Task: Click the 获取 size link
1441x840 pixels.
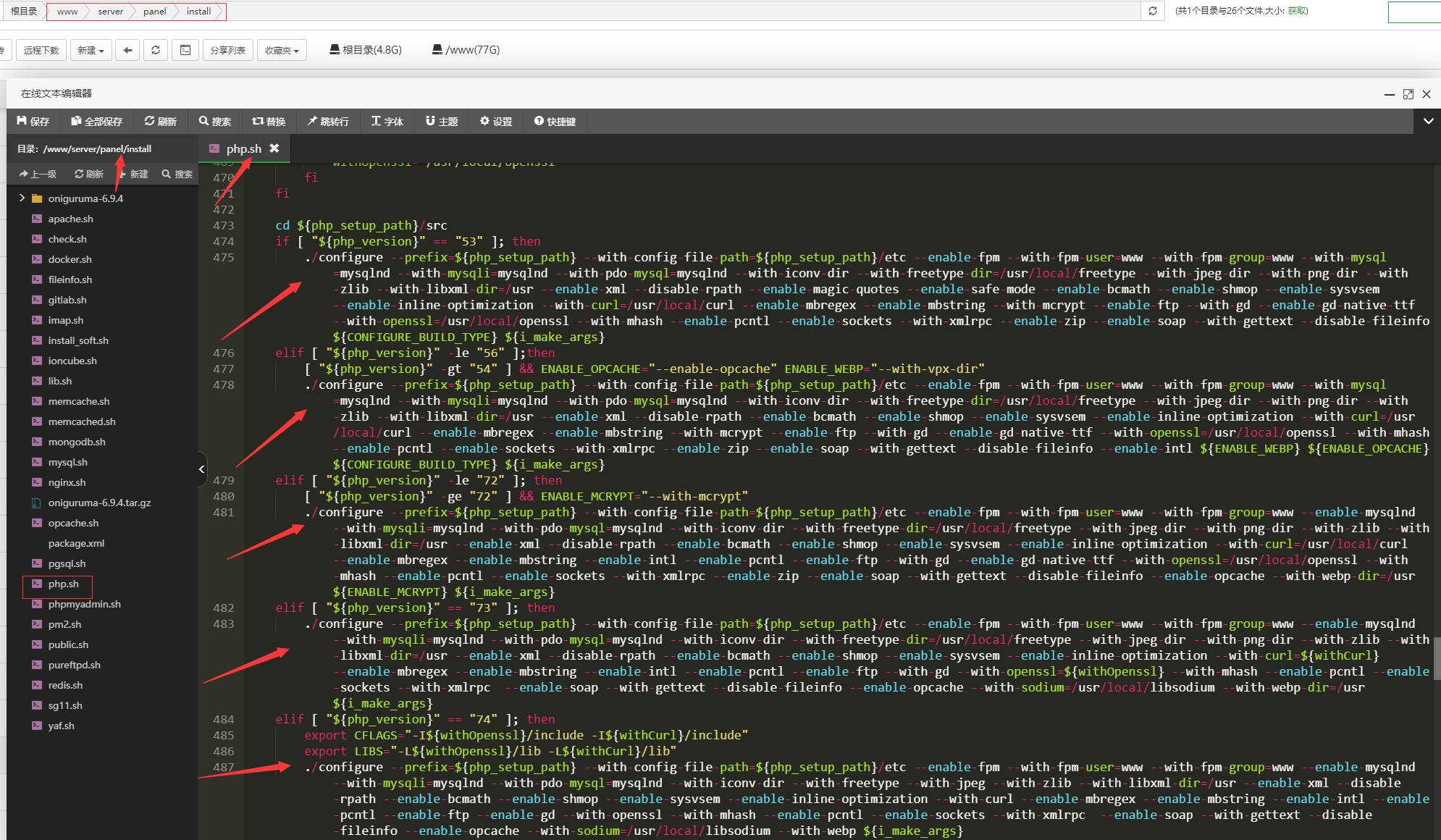Action: pyautogui.click(x=1297, y=11)
